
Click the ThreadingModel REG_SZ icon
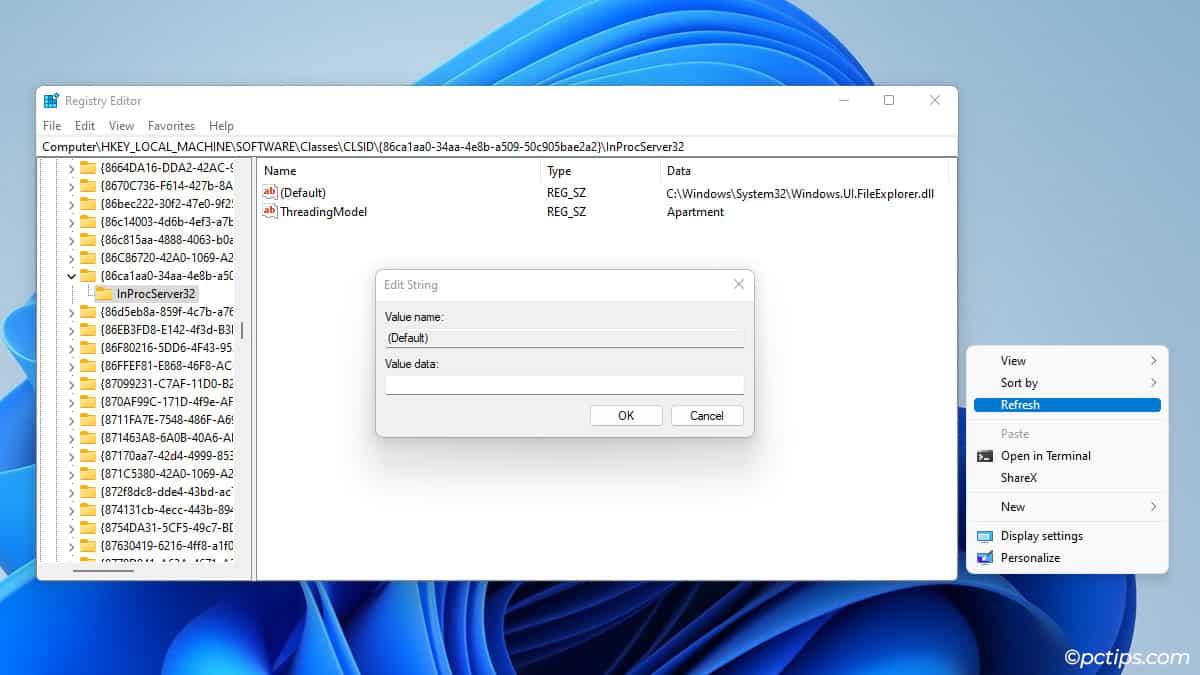tap(268, 212)
